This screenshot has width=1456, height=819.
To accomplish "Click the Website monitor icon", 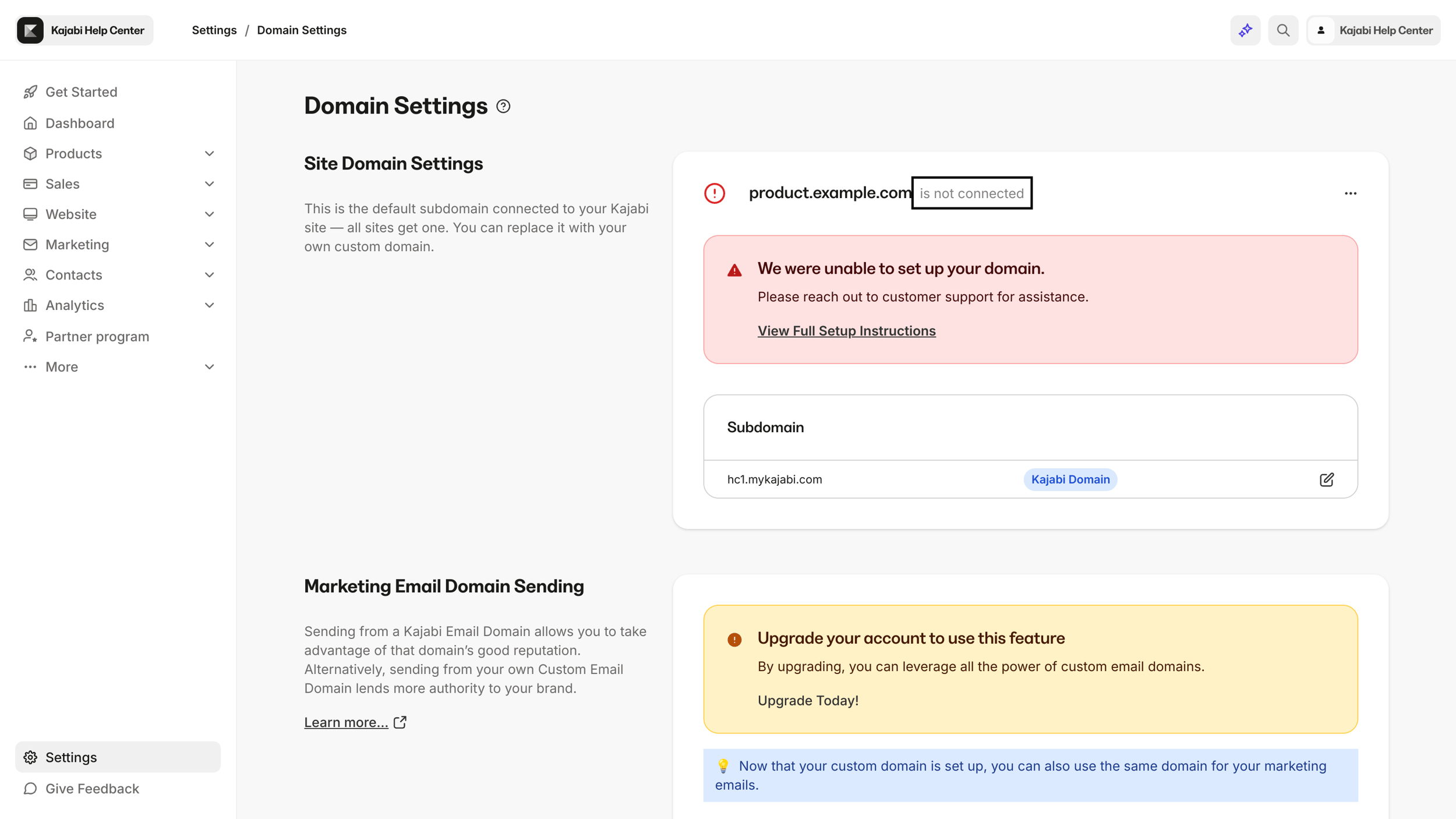I will click(30, 214).
